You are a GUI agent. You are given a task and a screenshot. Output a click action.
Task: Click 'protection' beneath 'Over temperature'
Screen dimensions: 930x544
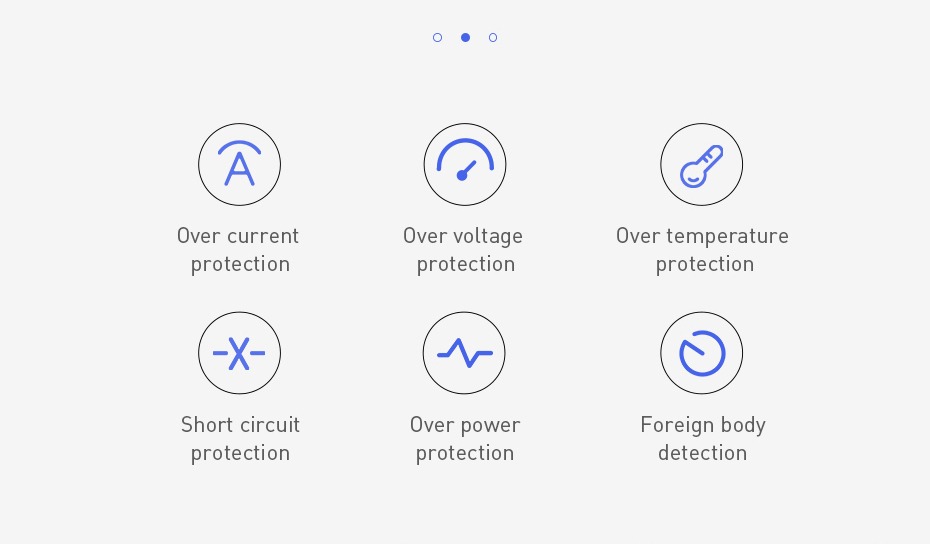tap(705, 265)
